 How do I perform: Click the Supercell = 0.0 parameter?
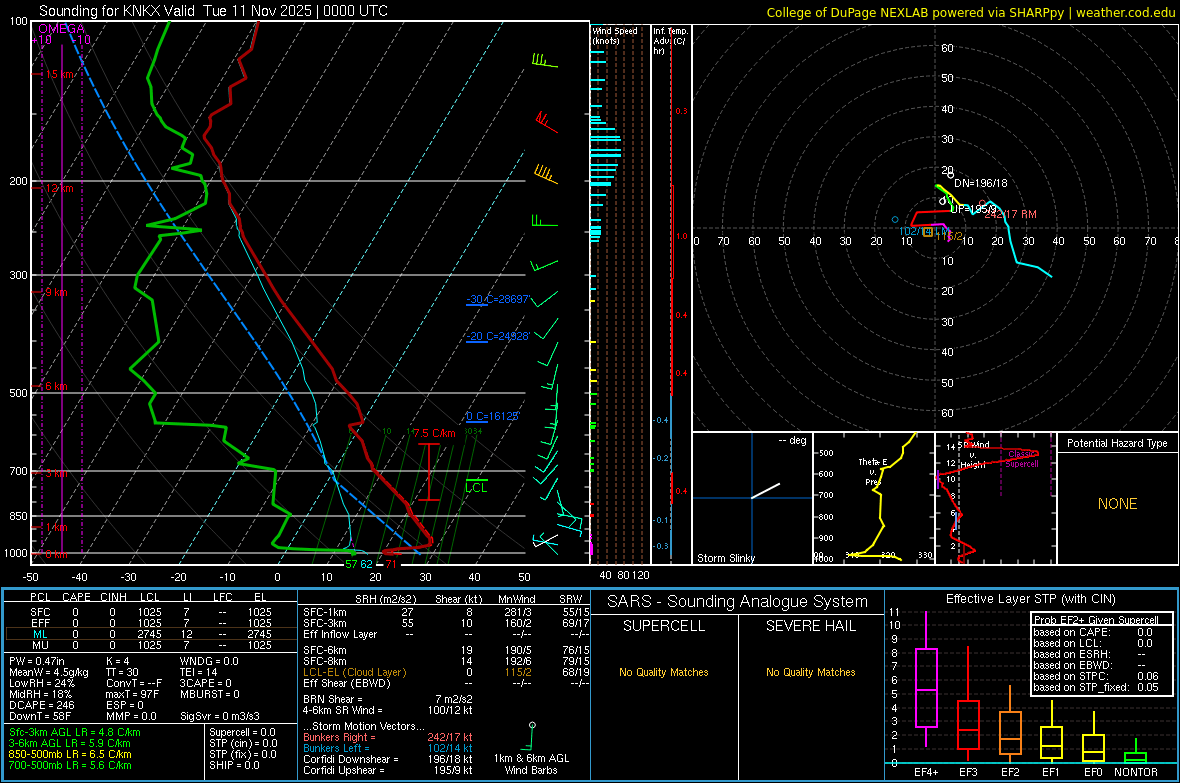[242, 733]
